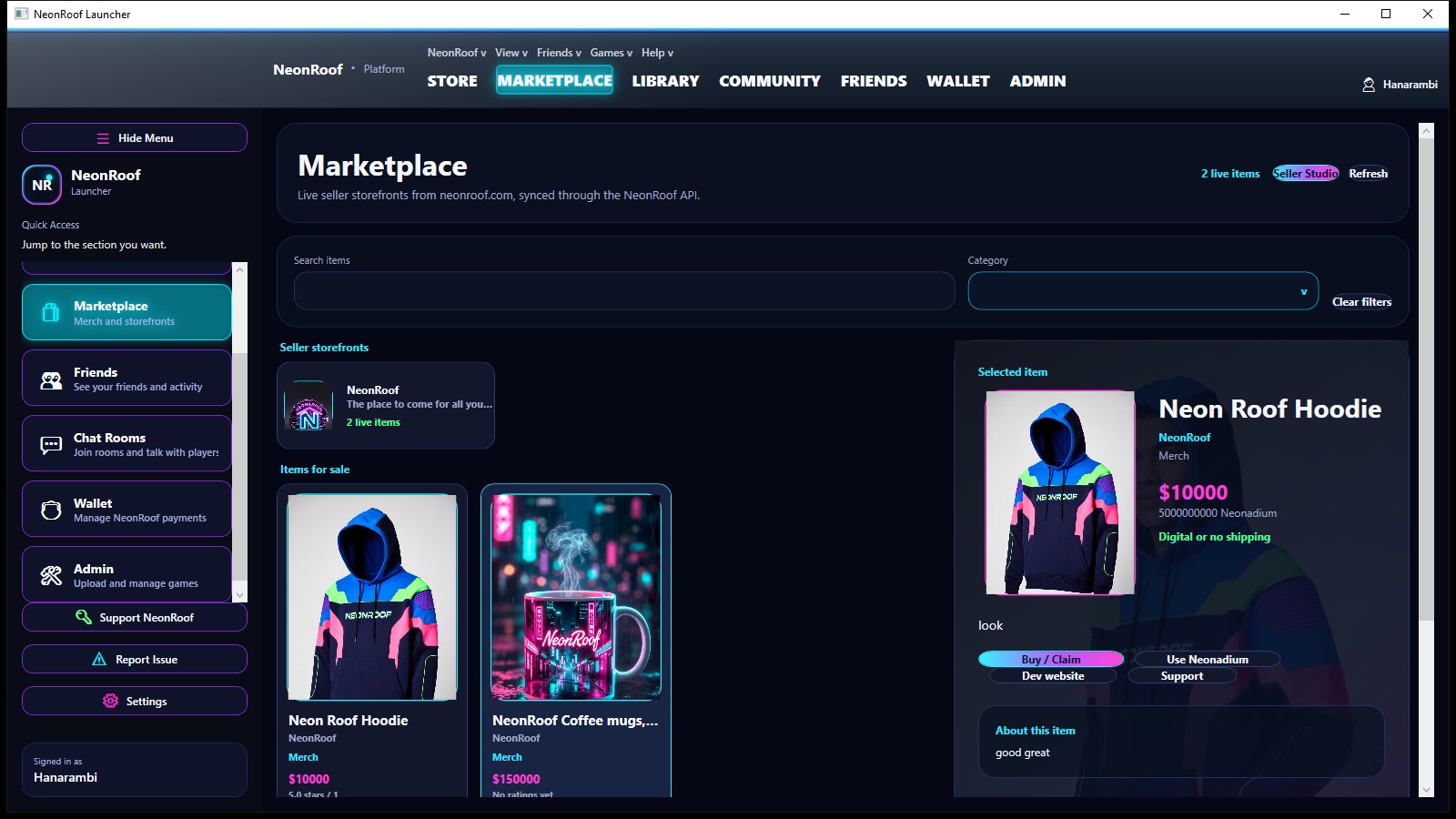
Task: Click the hamburger icon on Hide Menu
Action: coord(103,138)
